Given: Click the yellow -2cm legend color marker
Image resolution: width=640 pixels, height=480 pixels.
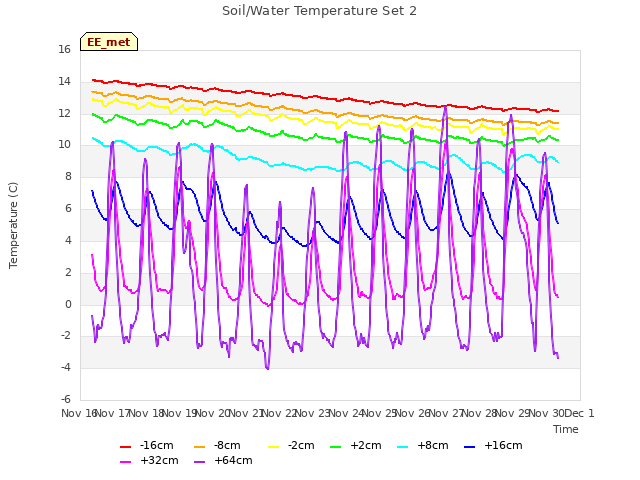Looking at the screenshot, I should (273, 447).
